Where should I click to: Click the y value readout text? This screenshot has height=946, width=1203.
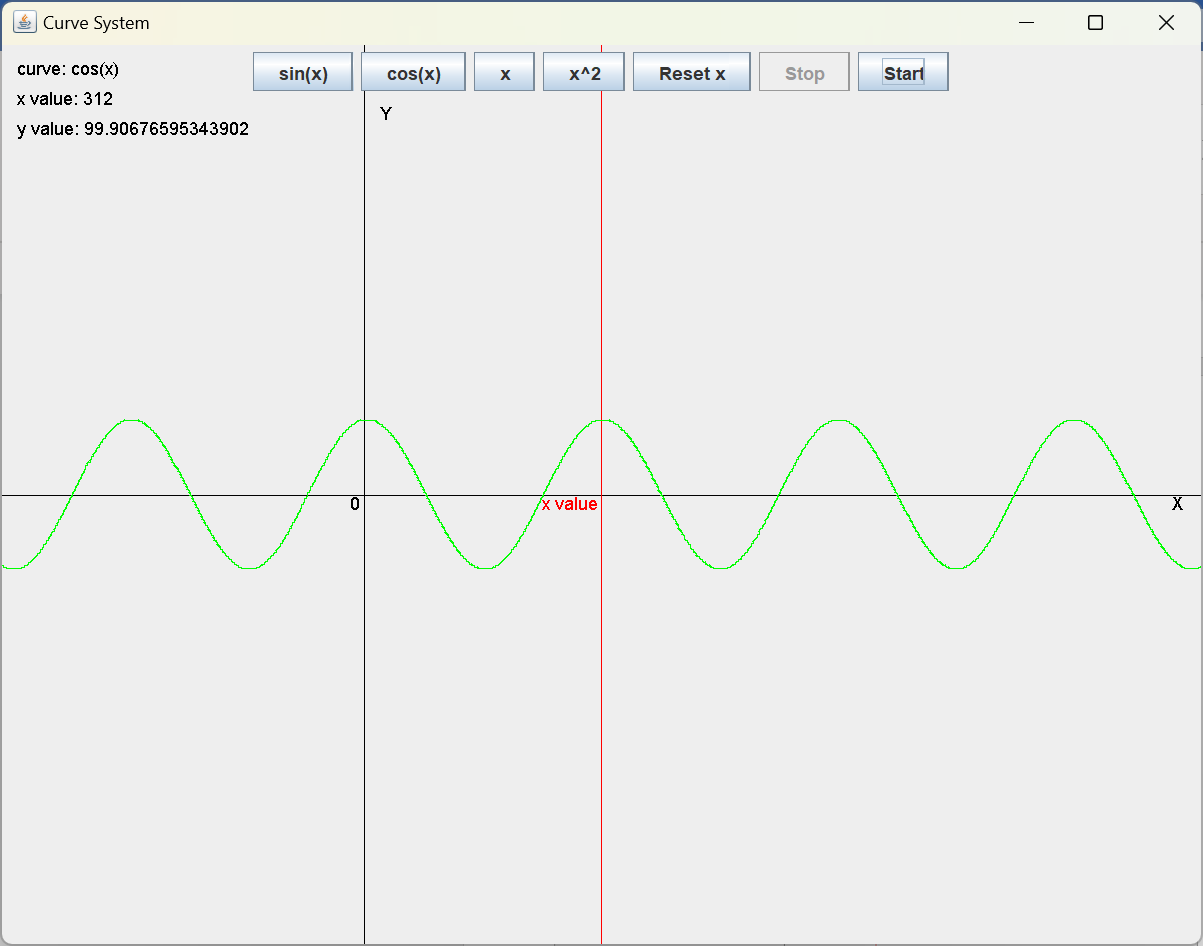pos(133,129)
